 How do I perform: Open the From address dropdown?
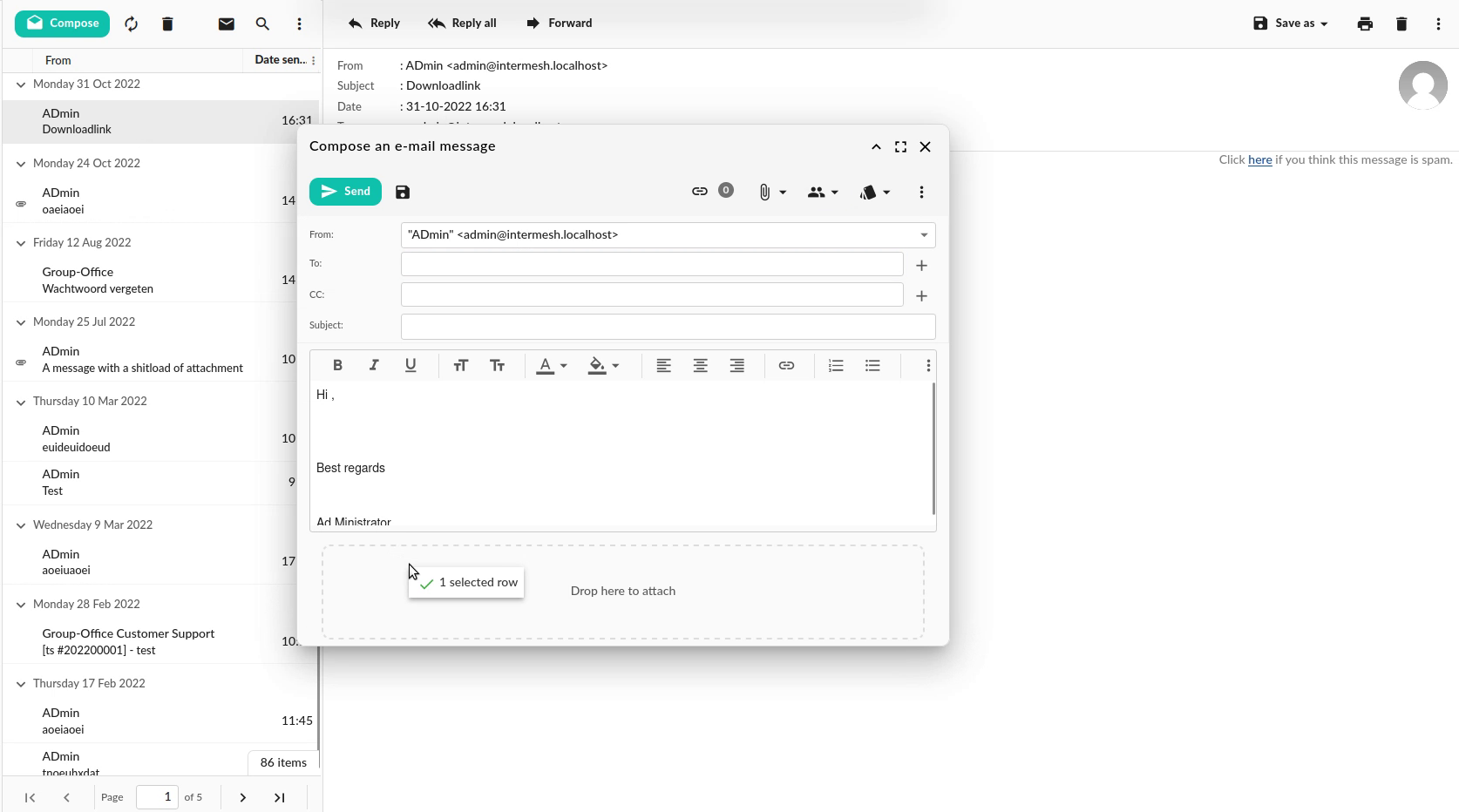coord(924,235)
